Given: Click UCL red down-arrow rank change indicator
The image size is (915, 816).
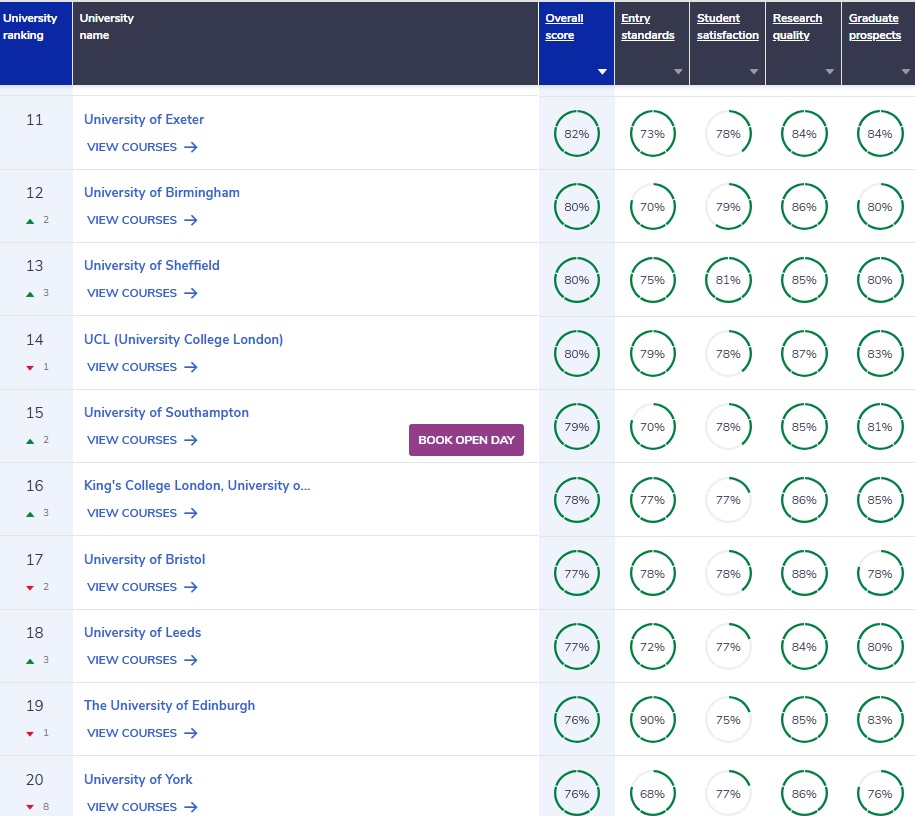Looking at the screenshot, I should click(x=30, y=368).
